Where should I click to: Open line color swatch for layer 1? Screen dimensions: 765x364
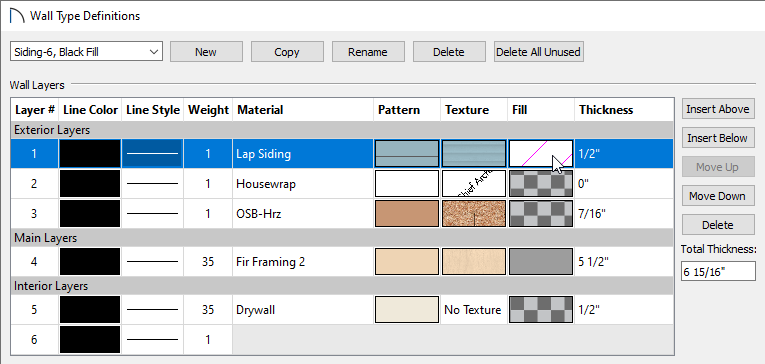pos(90,154)
